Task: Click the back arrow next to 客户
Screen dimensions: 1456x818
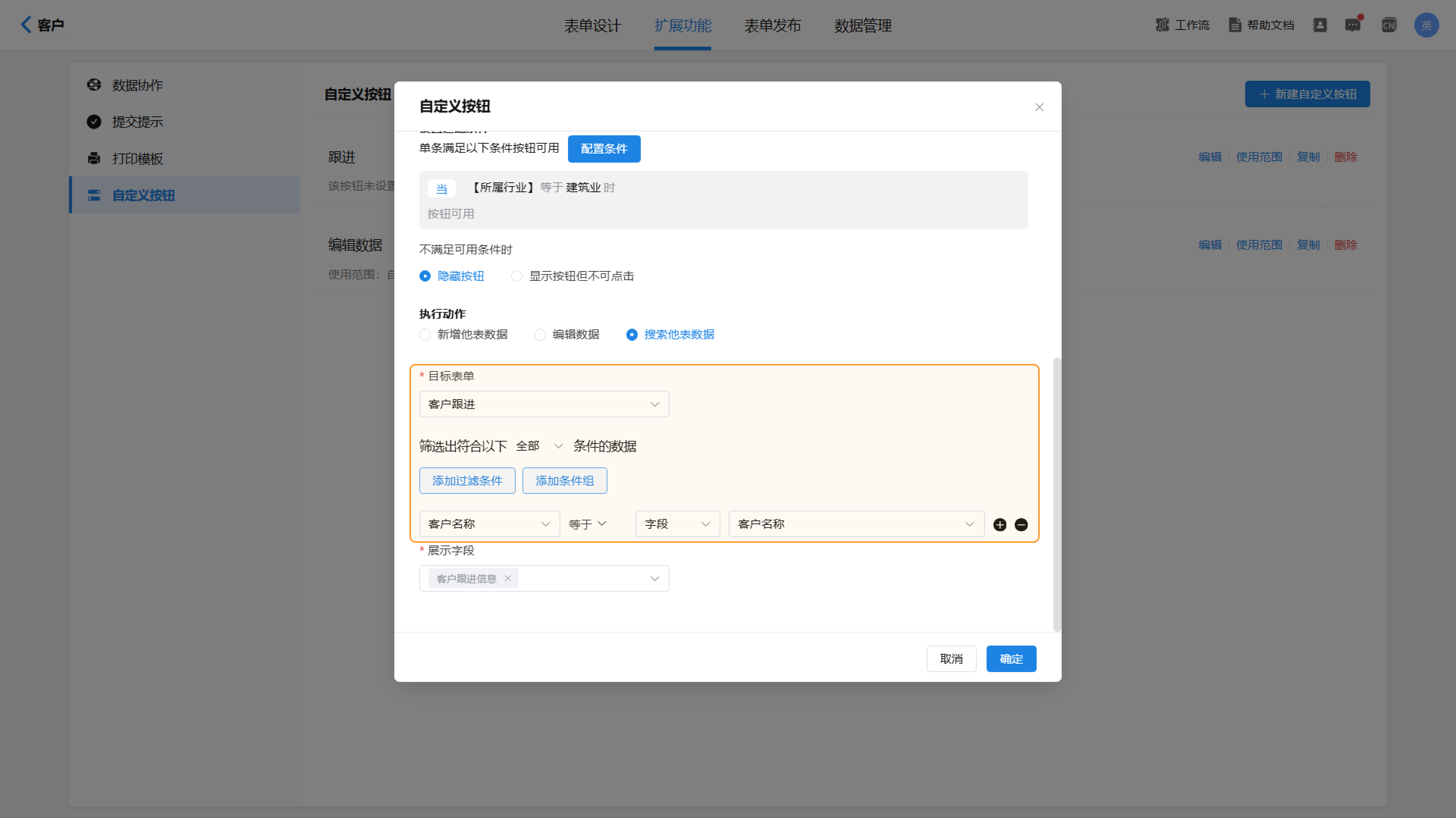Action: click(x=25, y=24)
